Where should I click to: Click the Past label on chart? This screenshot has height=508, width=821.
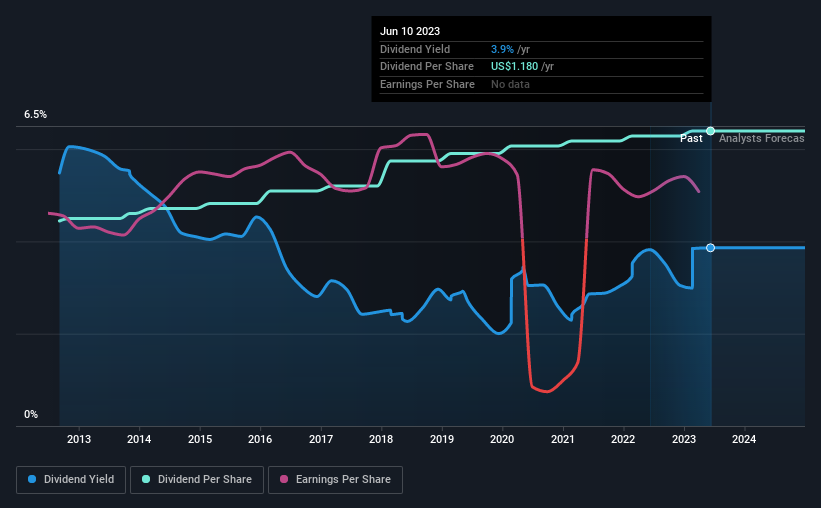coord(691,138)
